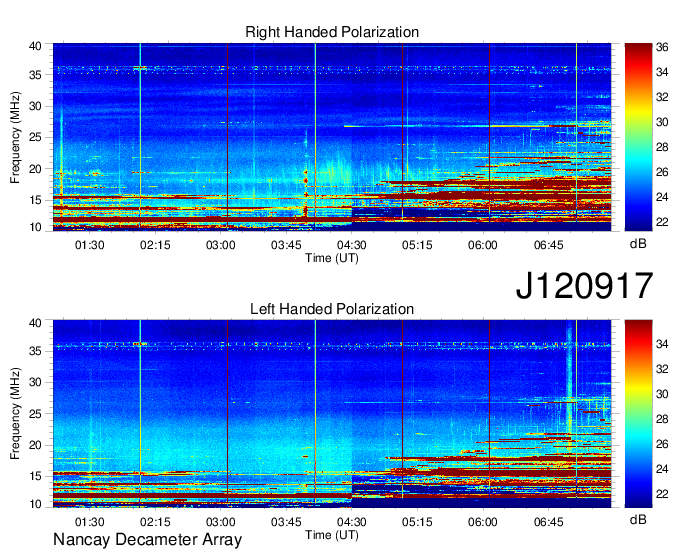Click the "Nancay Decameter Array" caption

(x=147, y=540)
